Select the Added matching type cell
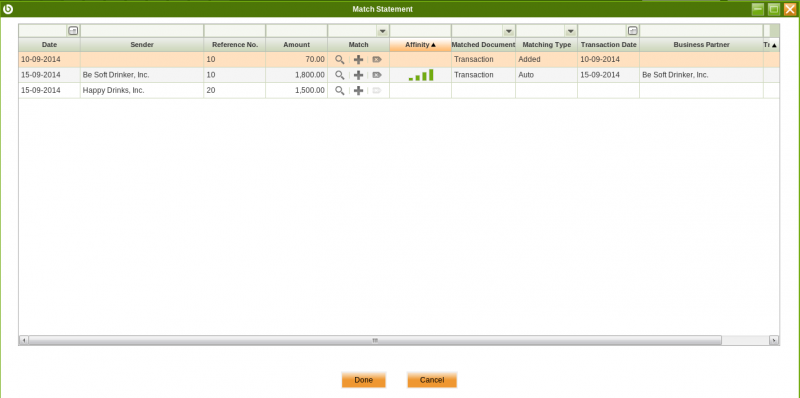Screen dimensions: 800x398 [x=546, y=60]
